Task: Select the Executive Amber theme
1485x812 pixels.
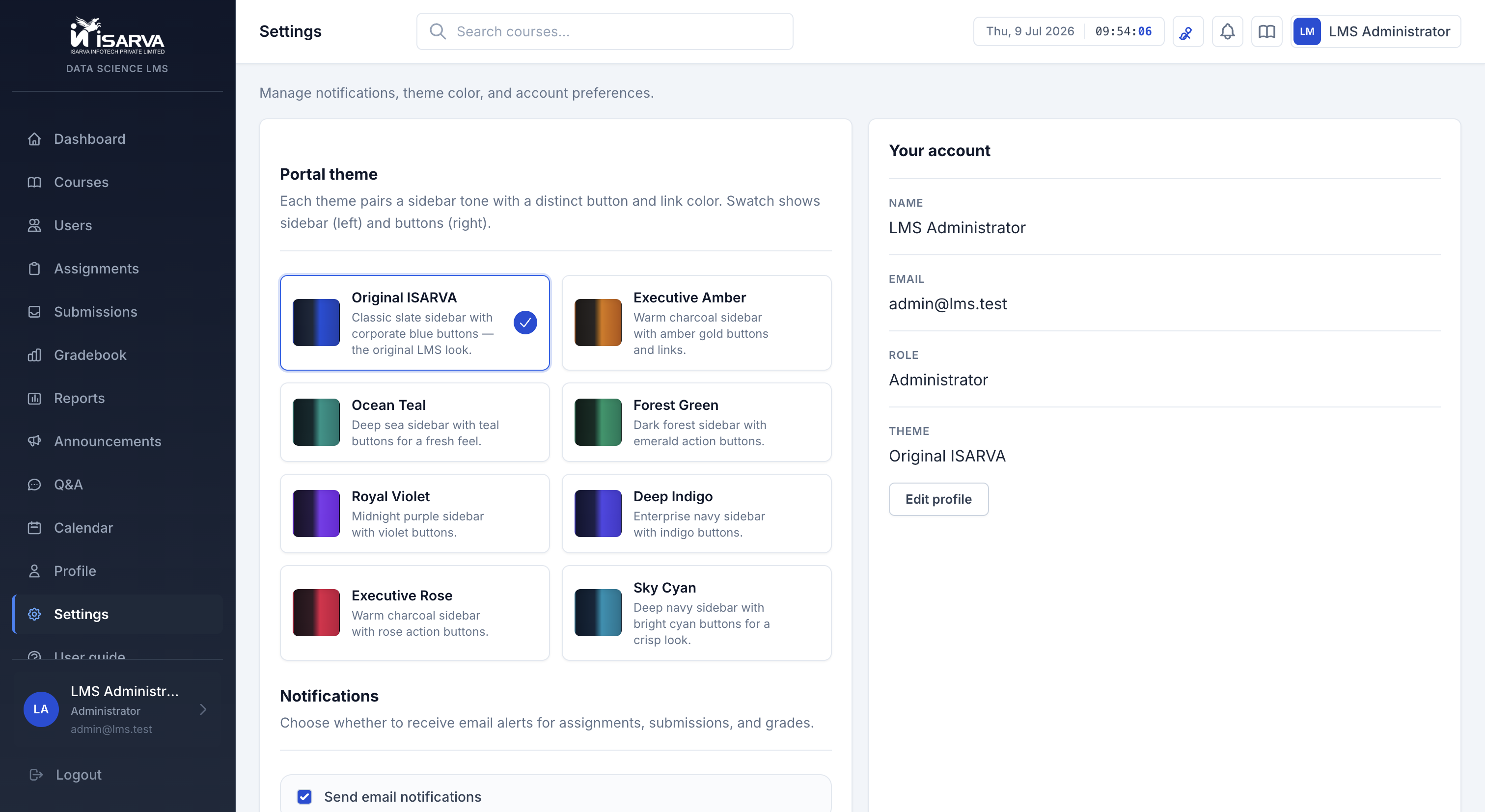Action: [696, 323]
